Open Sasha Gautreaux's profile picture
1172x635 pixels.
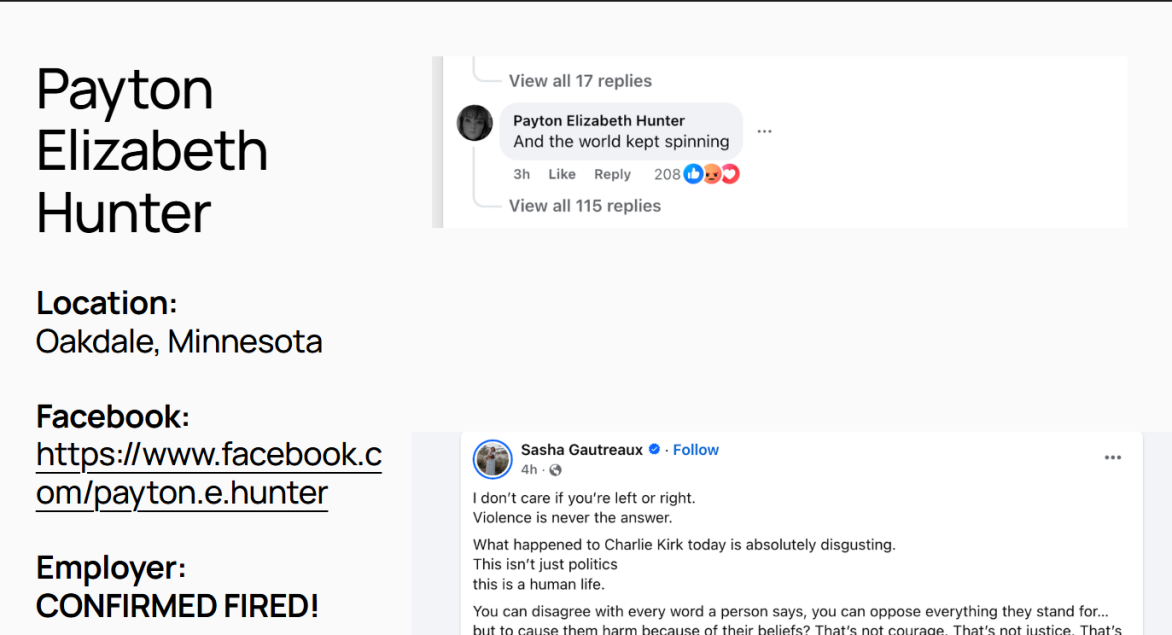pos(493,459)
